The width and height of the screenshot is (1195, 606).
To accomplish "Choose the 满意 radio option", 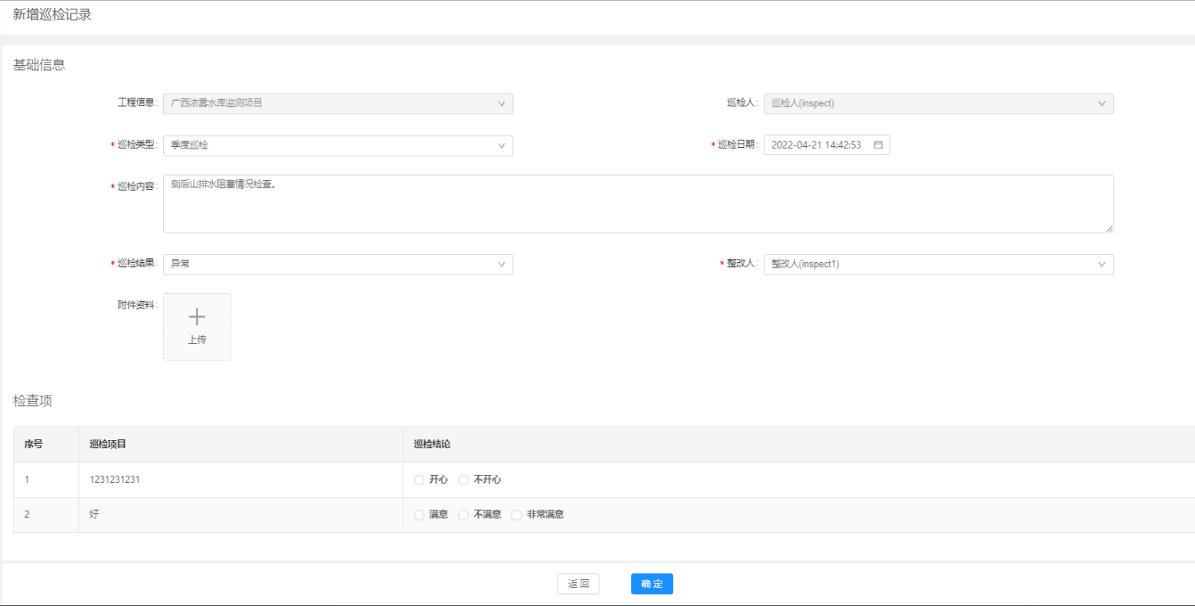I will [420, 515].
